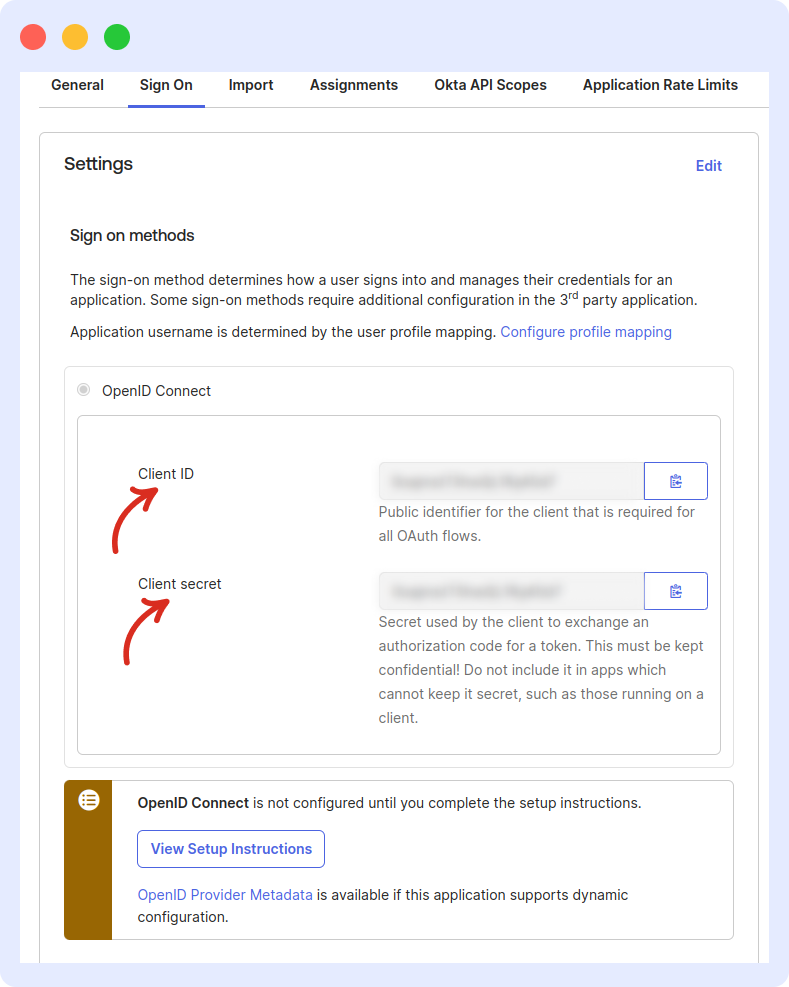Click Edit to modify Settings

[709, 166]
